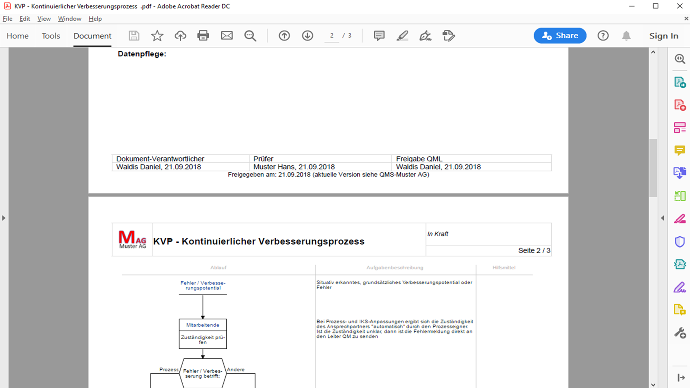The width and height of the screenshot is (690, 388).
Task: Click the page number input field
Action: [x=331, y=36]
